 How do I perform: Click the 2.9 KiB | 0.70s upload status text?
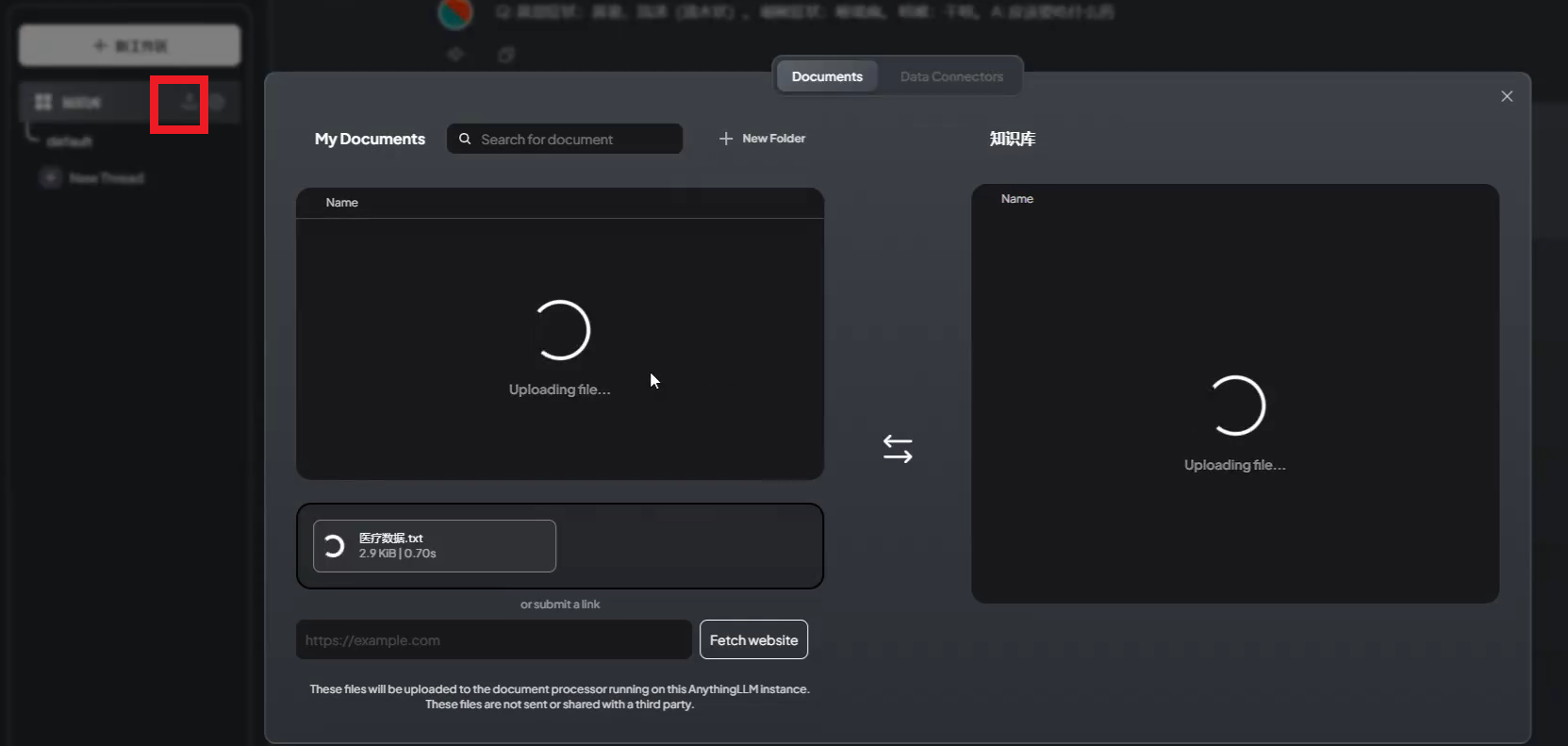397,554
